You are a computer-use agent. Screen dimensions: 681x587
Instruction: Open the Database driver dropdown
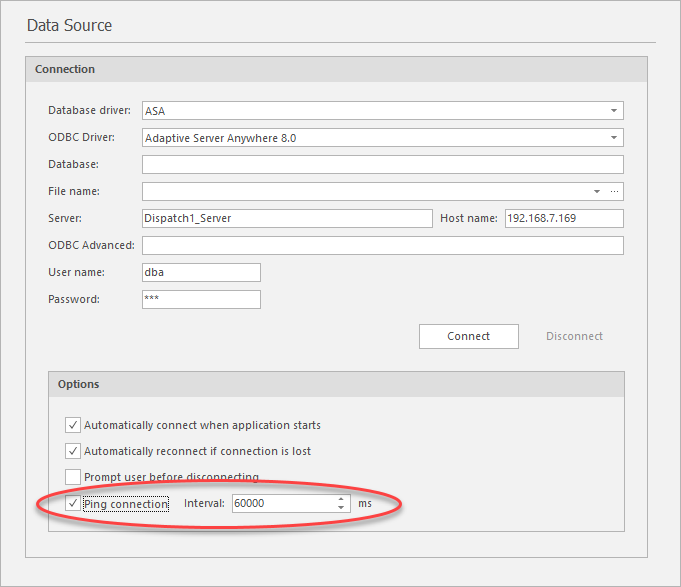coord(612,111)
